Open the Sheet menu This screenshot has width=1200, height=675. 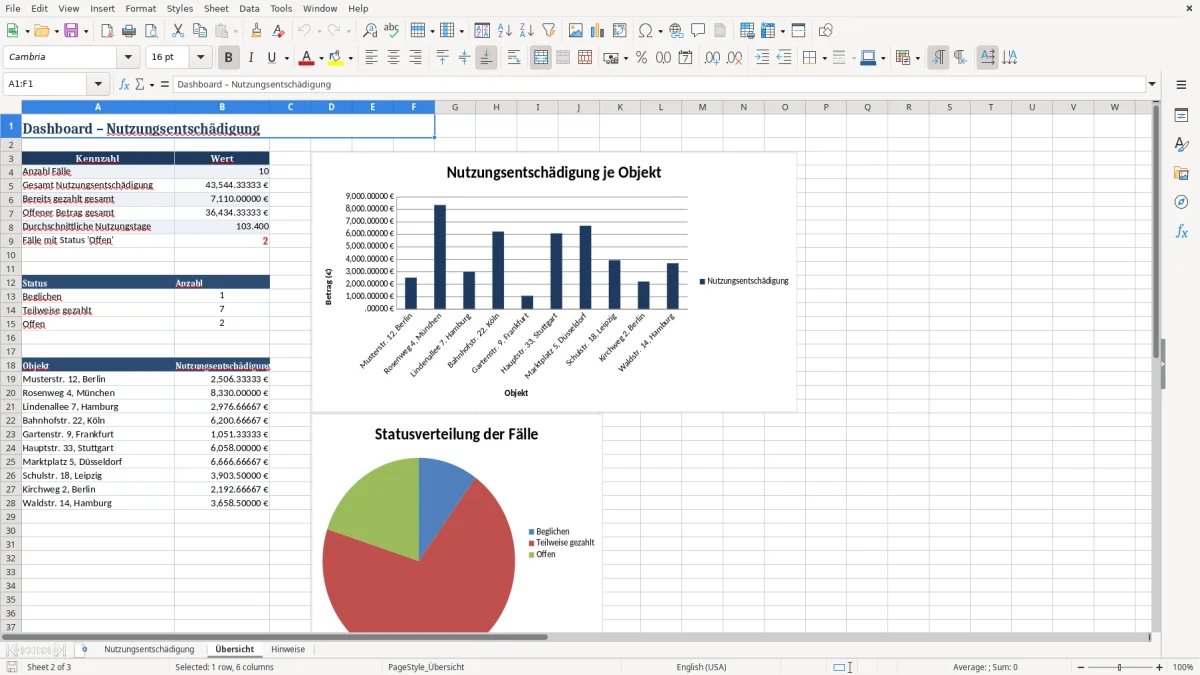[216, 8]
